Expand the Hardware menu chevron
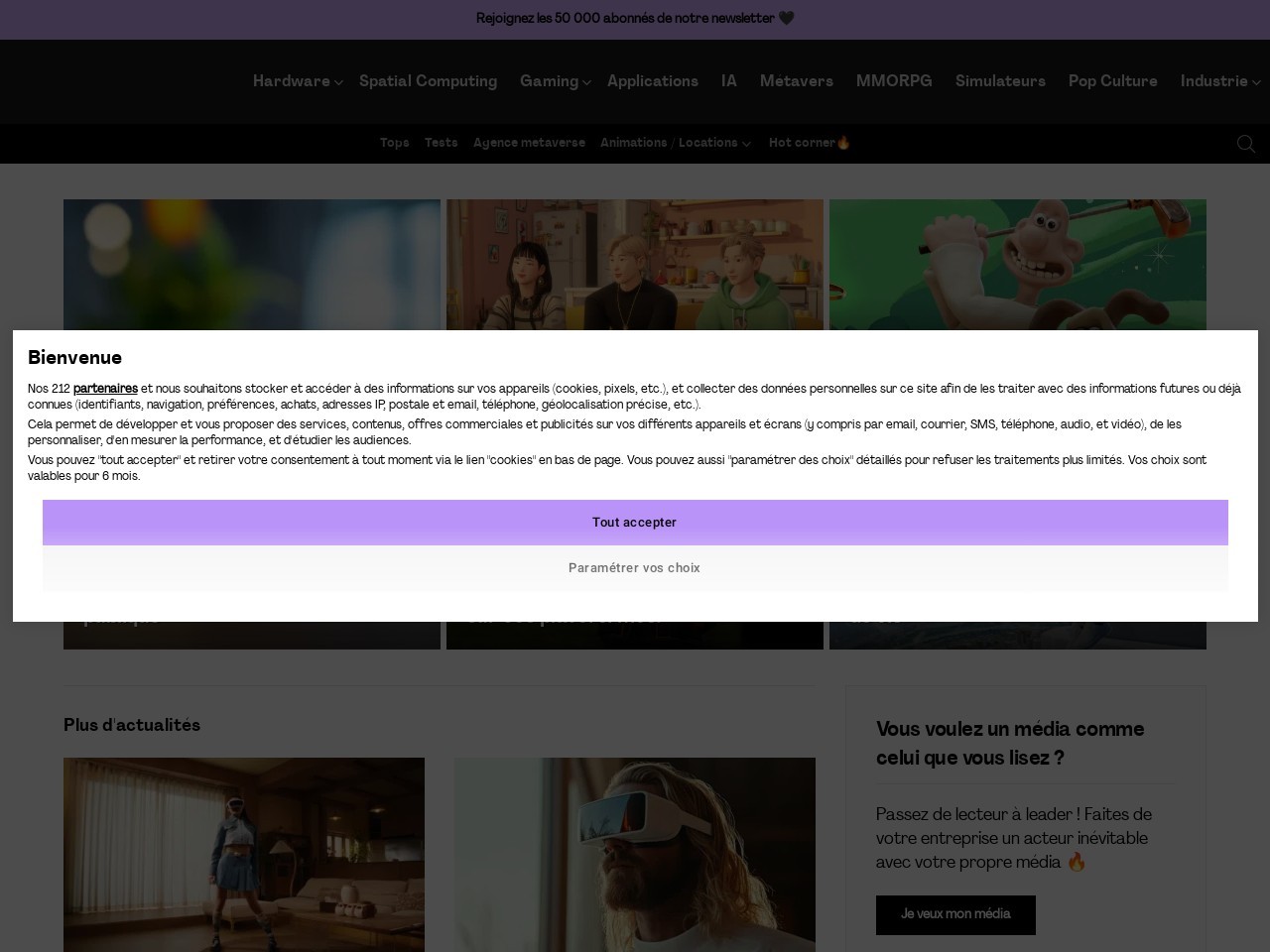 [x=338, y=82]
